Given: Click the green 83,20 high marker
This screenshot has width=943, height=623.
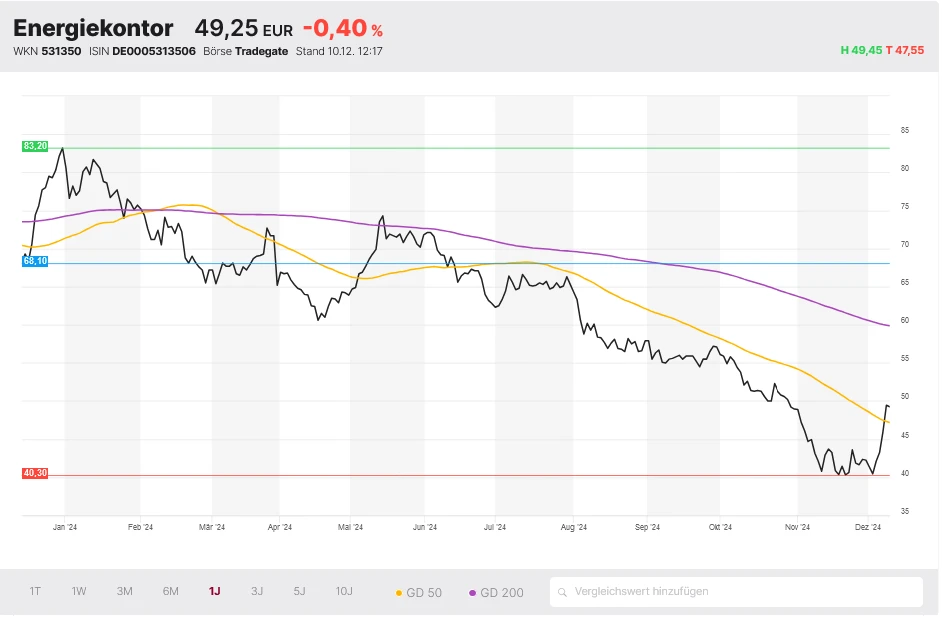Looking at the screenshot, I should (x=35, y=146).
